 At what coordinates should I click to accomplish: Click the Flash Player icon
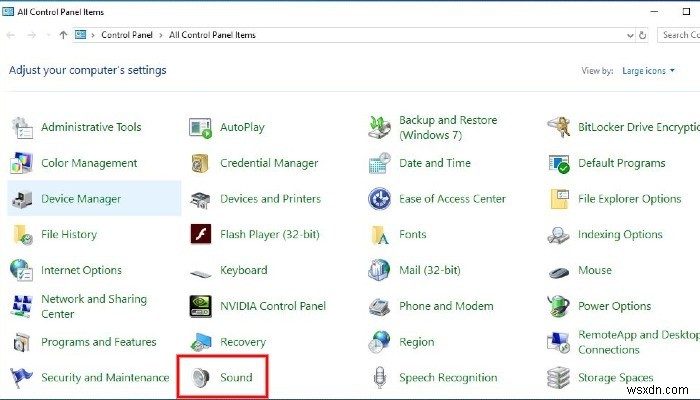point(201,234)
